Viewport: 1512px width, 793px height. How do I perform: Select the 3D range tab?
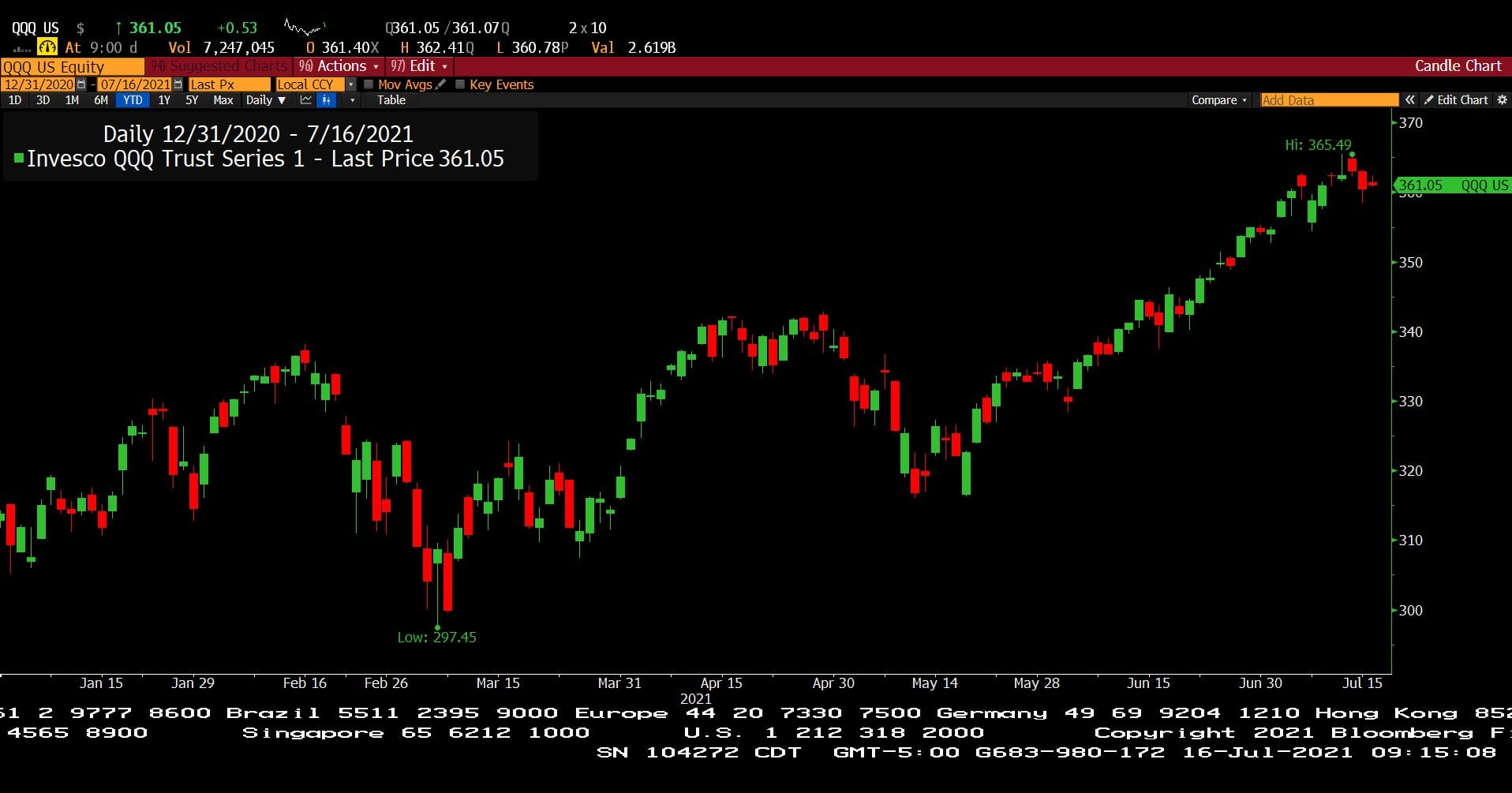[x=43, y=100]
